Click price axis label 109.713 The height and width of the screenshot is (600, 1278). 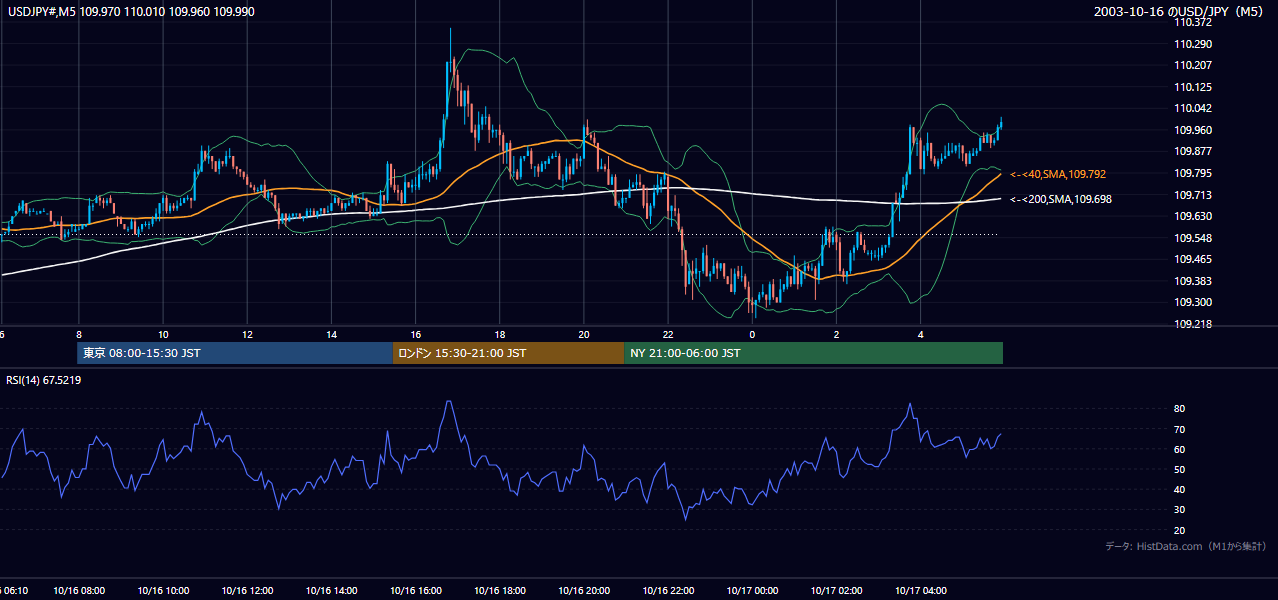pos(1195,195)
